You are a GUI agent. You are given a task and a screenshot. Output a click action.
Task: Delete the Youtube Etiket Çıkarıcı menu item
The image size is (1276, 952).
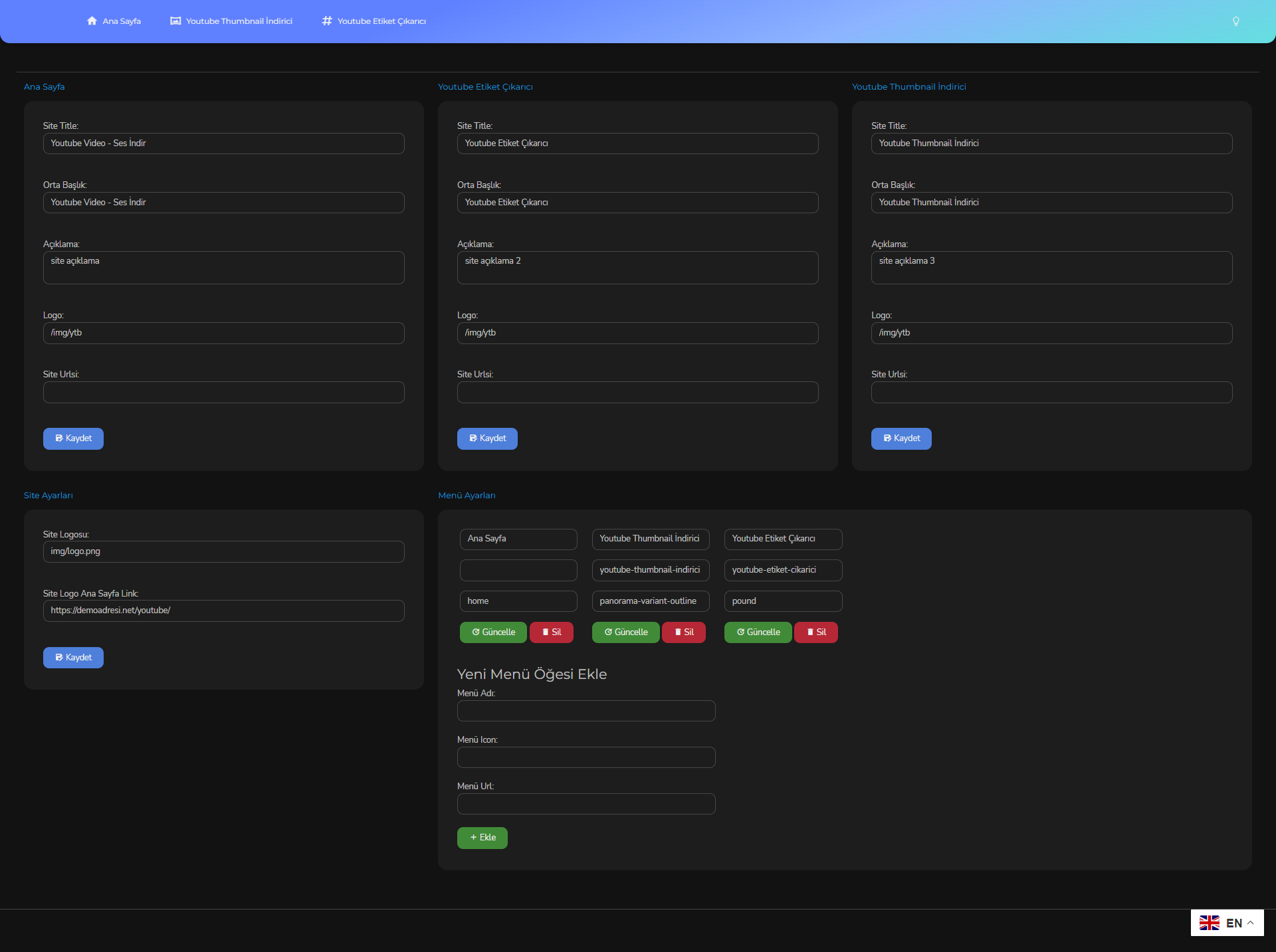[816, 632]
